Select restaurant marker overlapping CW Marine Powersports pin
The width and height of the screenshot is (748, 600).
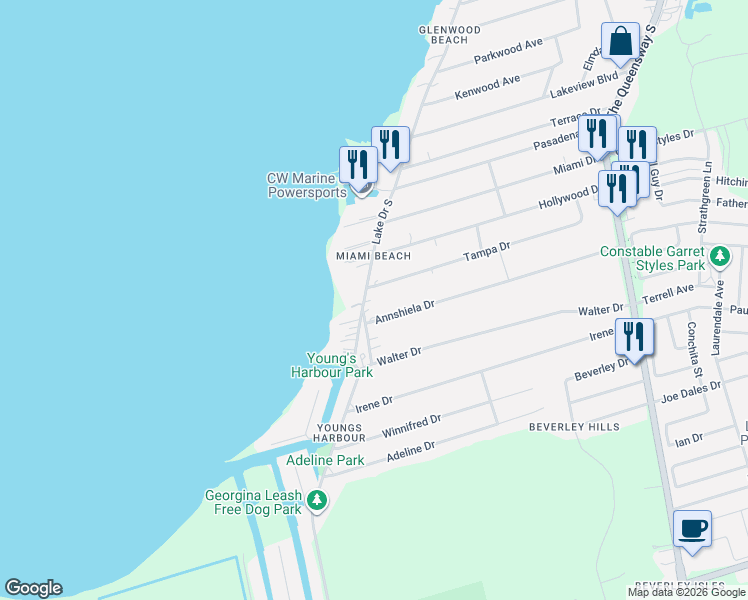point(358,166)
